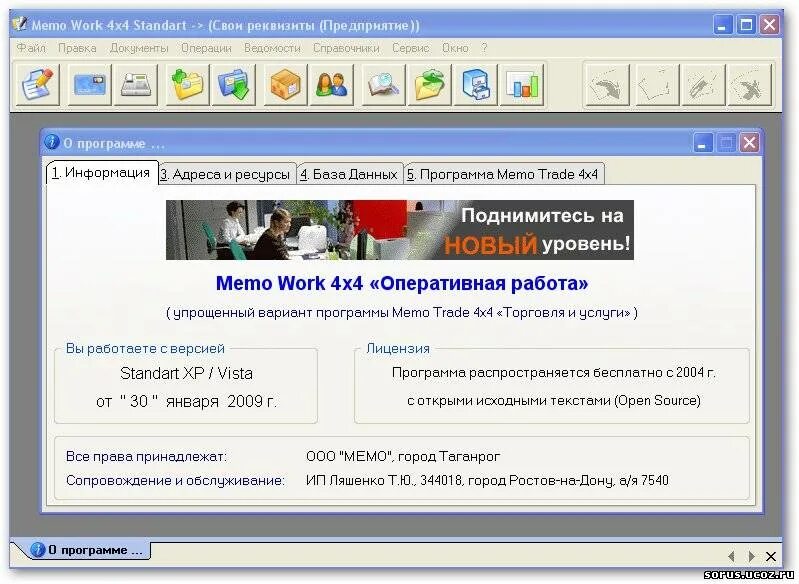This screenshot has width=799, height=584.
Task: Open the Файл menu
Action: [31, 48]
